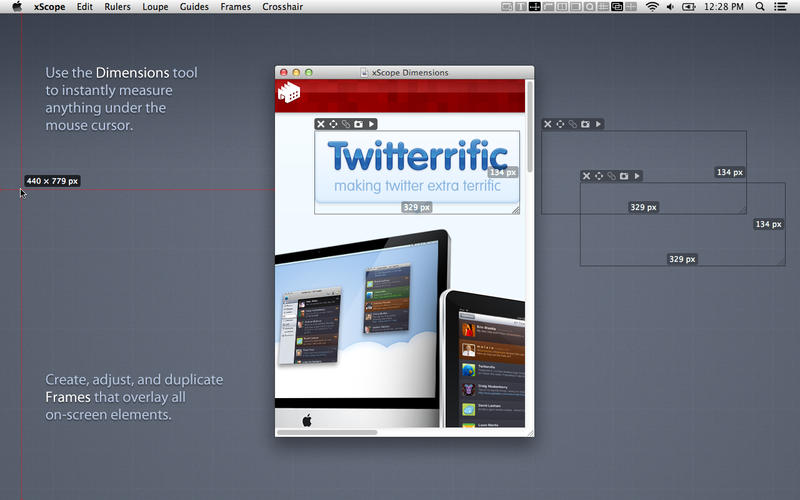
Task: Toggle the Guides grid icon in the menu bar
Action: pos(603,7)
